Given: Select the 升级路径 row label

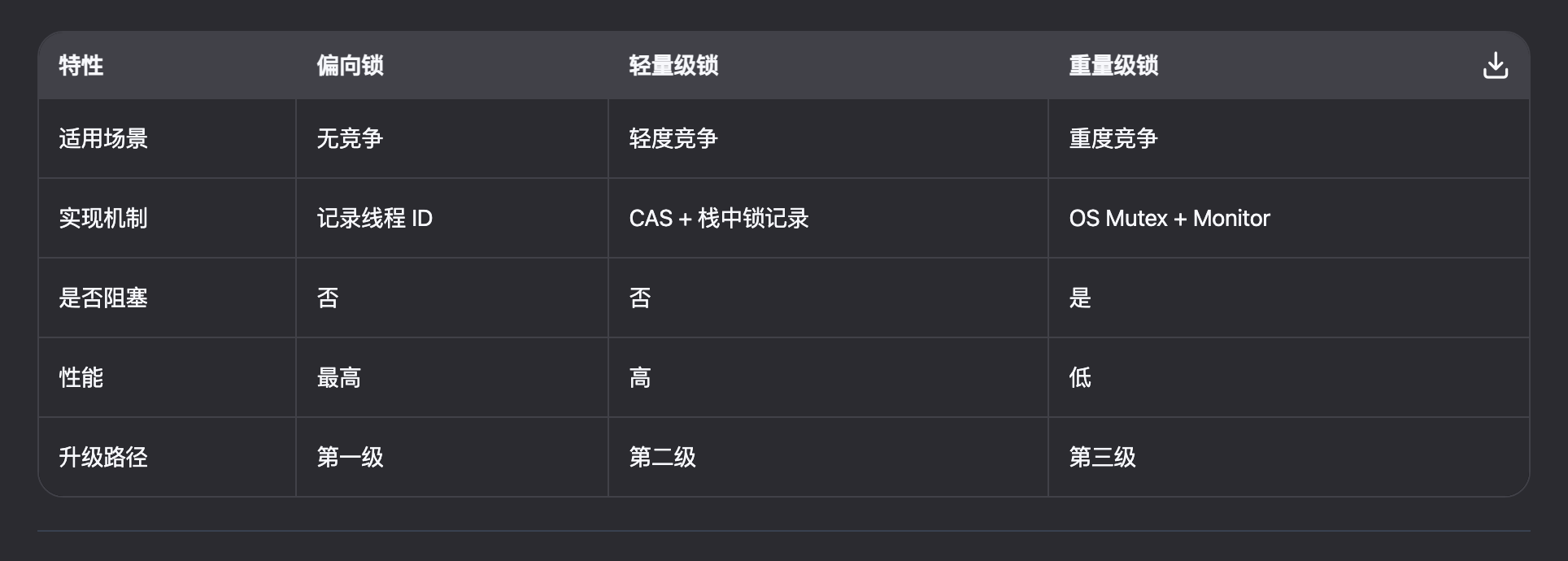Looking at the screenshot, I should [x=103, y=457].
